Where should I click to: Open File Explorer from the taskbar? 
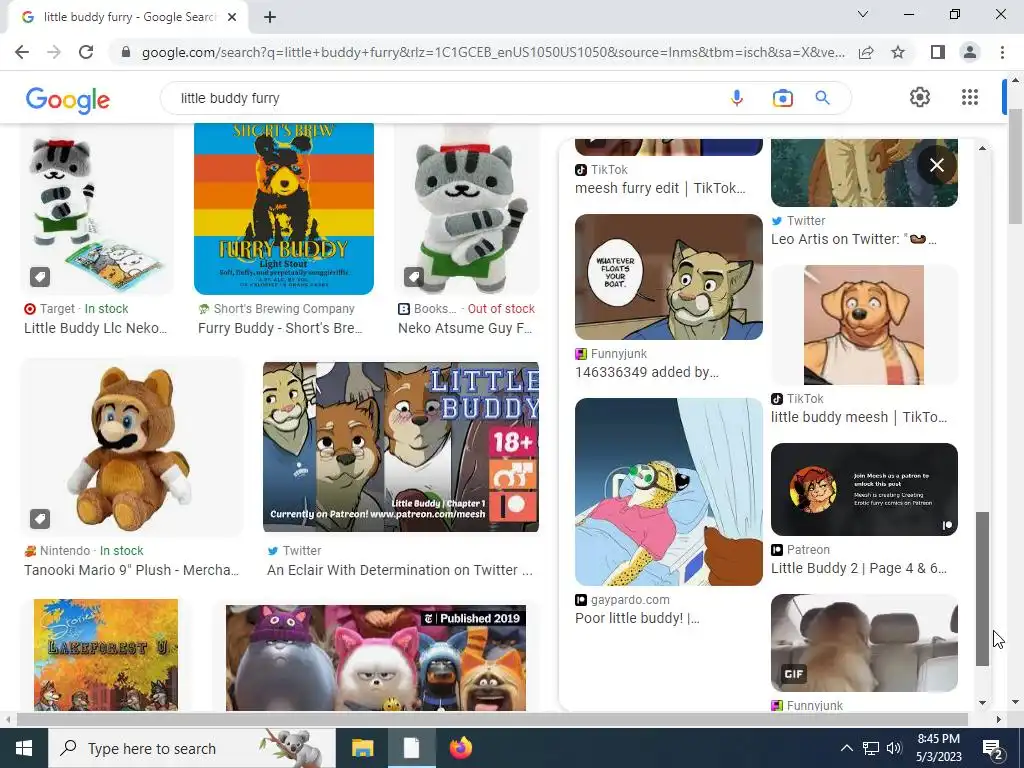362,748
